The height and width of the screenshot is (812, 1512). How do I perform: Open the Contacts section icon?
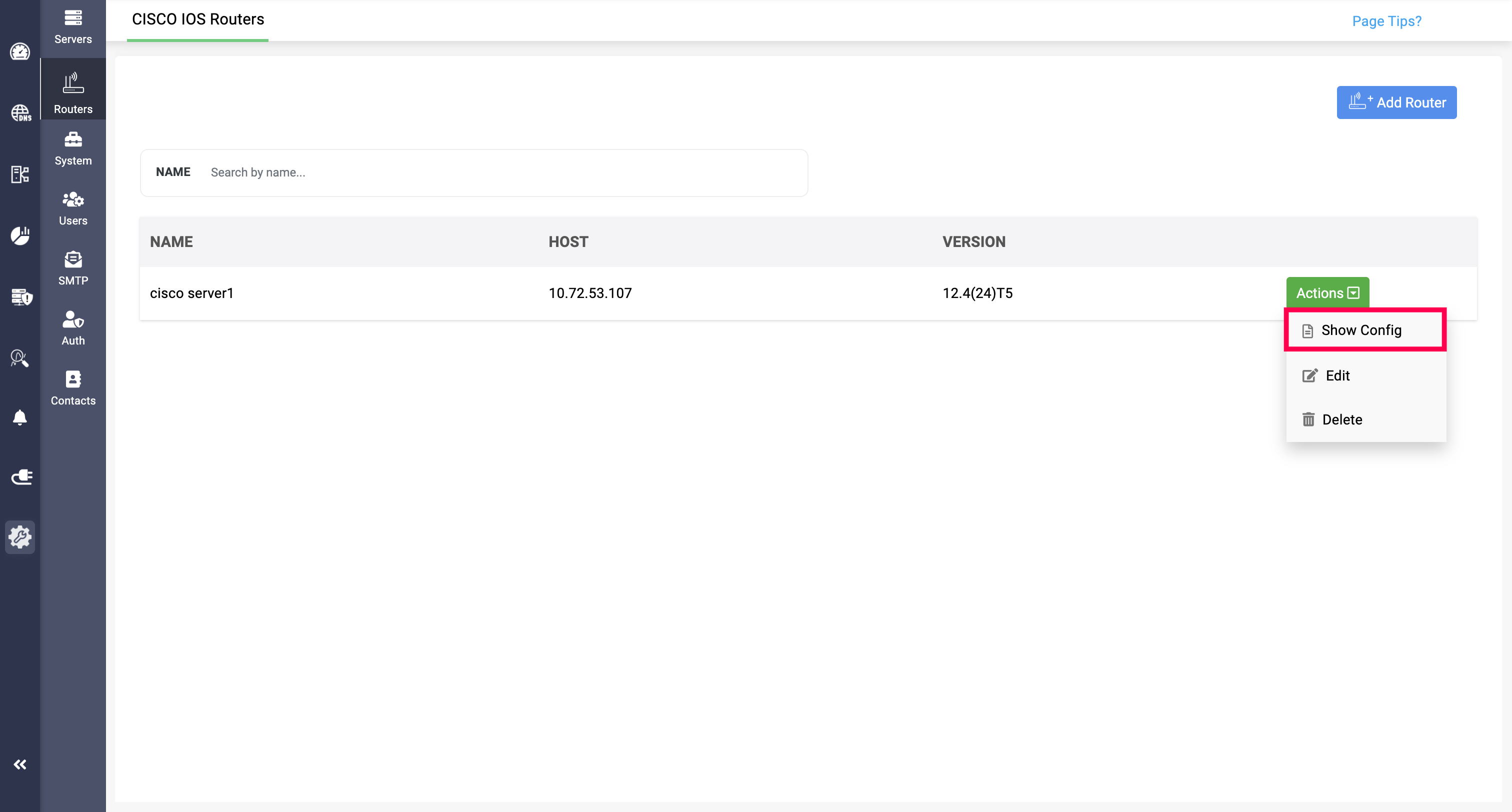(x=73, y=387)
